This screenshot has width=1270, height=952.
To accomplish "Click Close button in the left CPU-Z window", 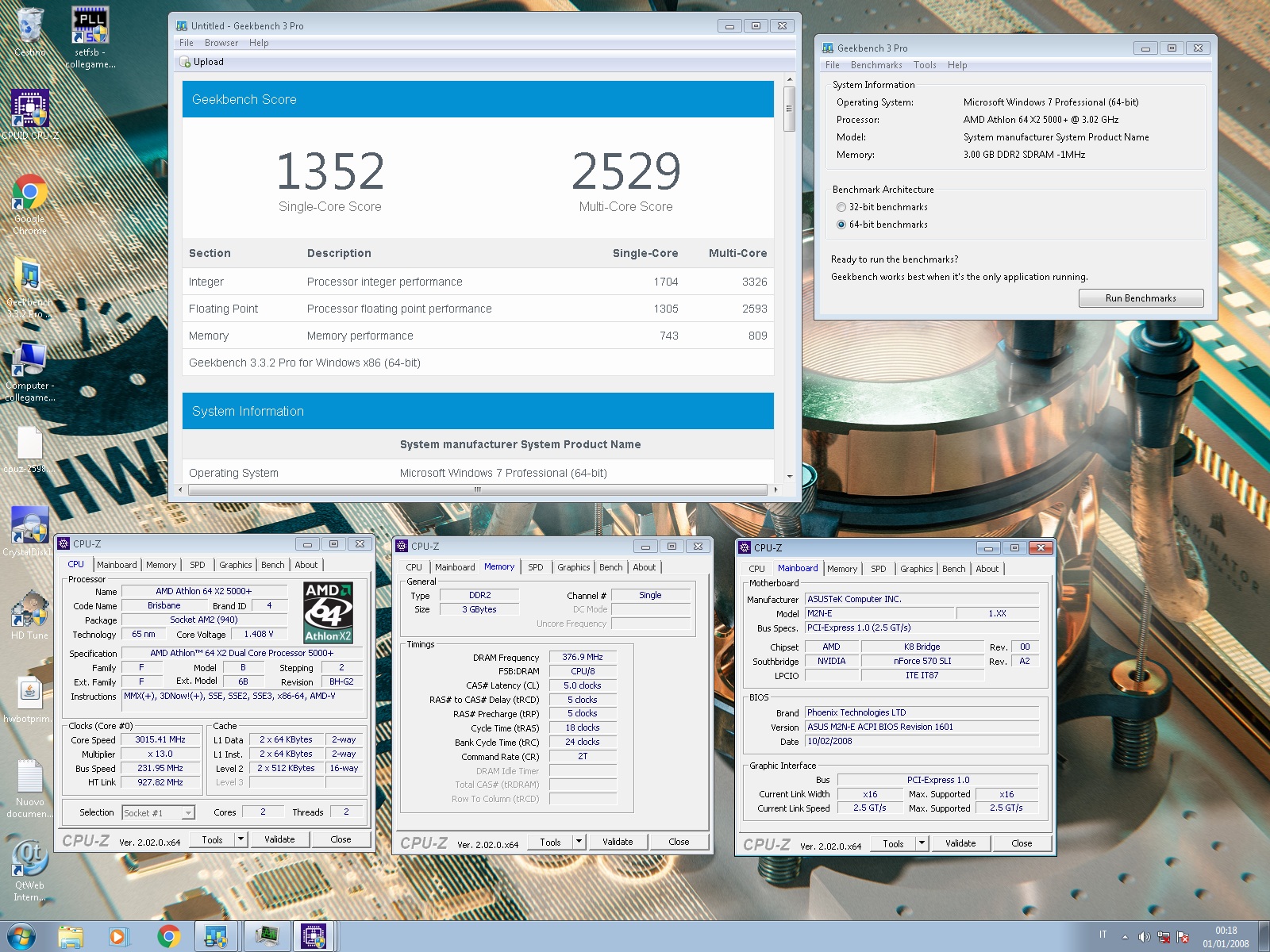I will click(341, 839).
